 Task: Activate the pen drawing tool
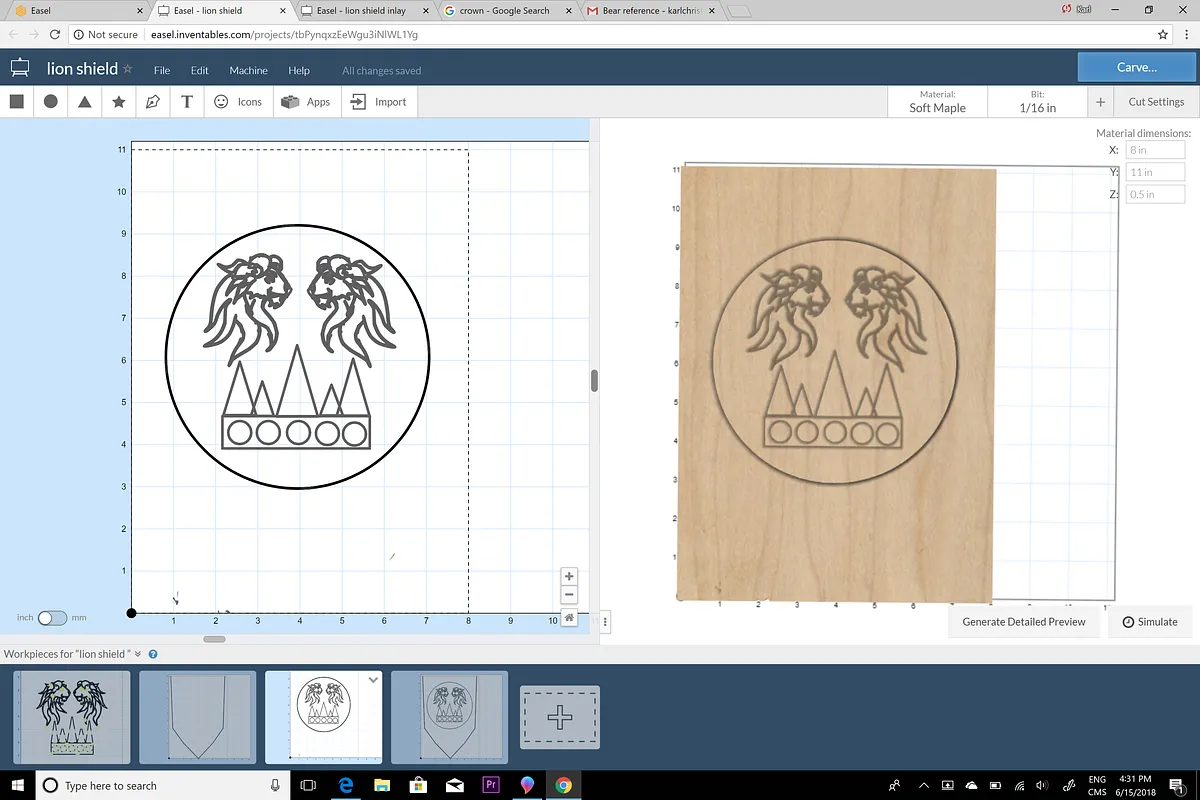click(153, 101)
